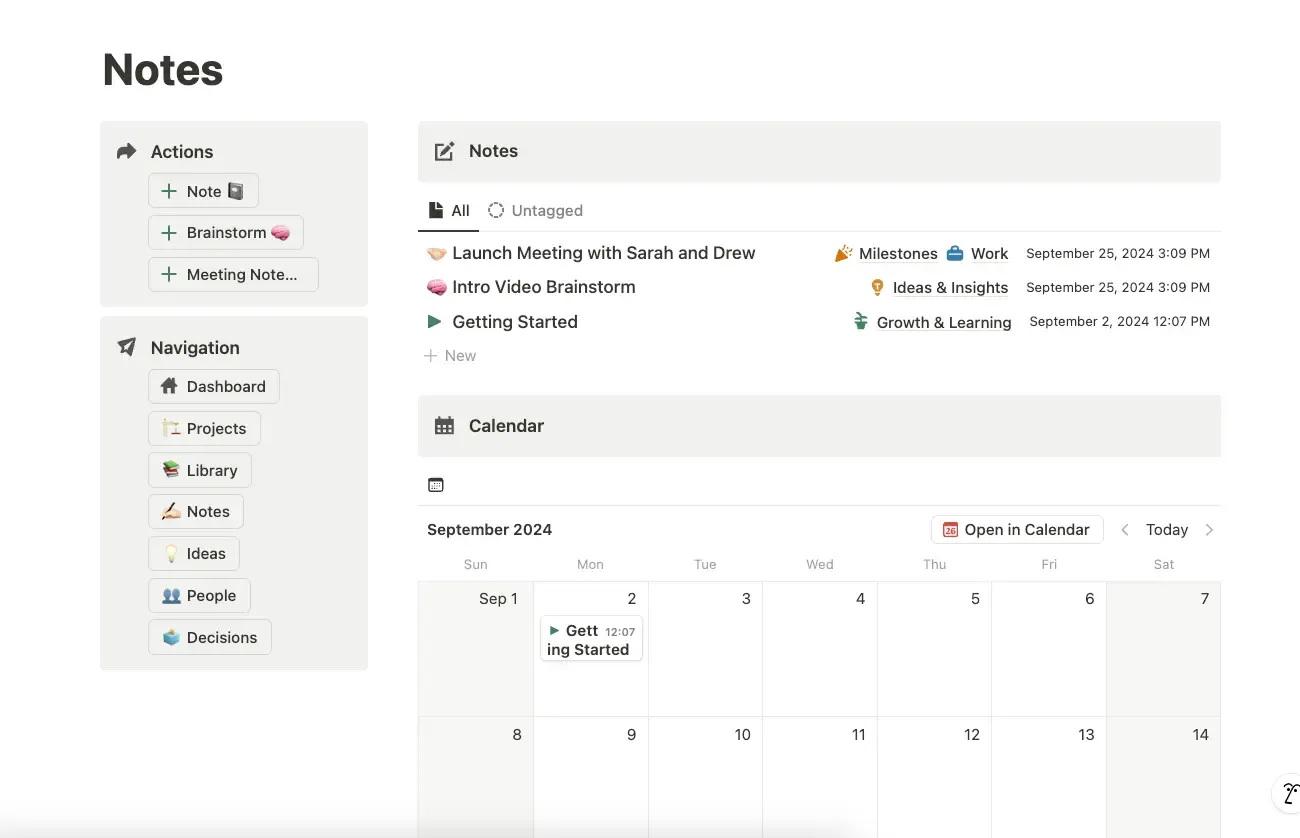
Task: Click the Actions arrow icon
Action: (126, 152)
